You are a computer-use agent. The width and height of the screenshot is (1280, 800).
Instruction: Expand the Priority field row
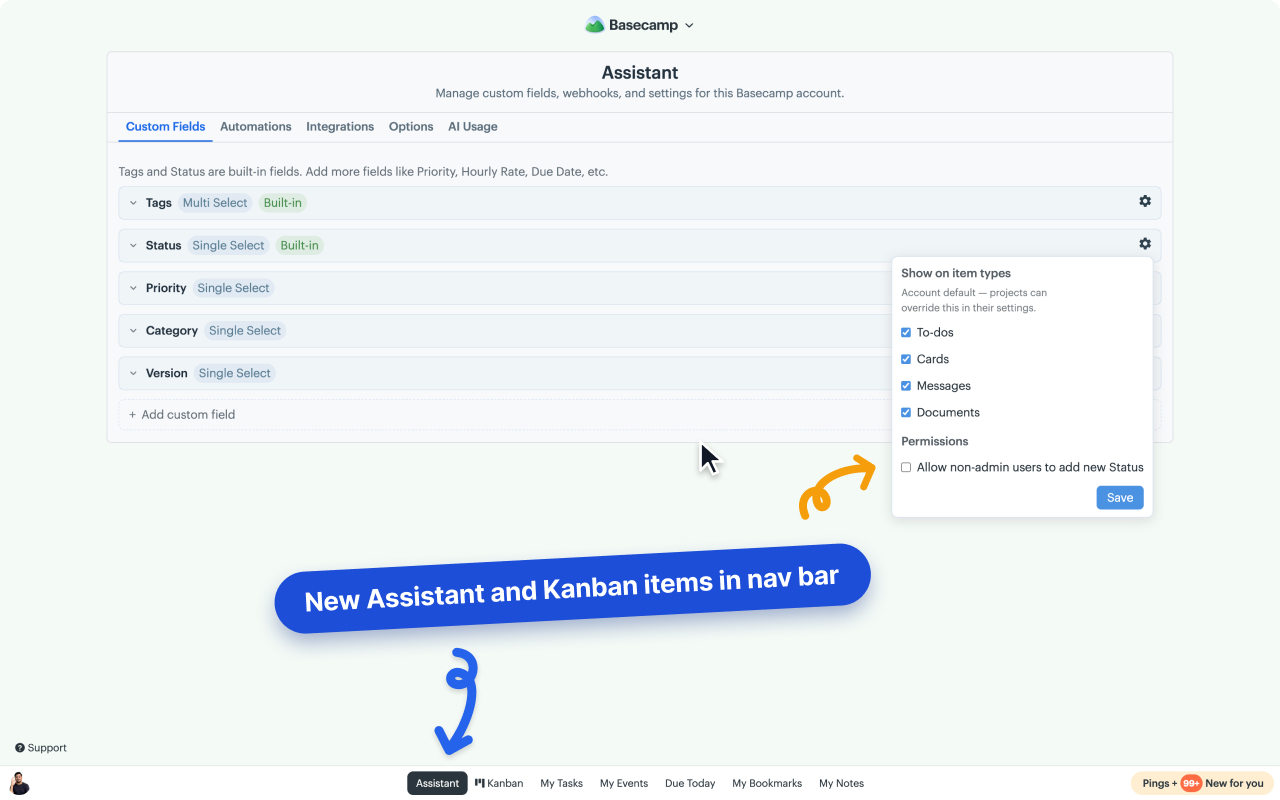pyautogui.click(x=133, y=288)
